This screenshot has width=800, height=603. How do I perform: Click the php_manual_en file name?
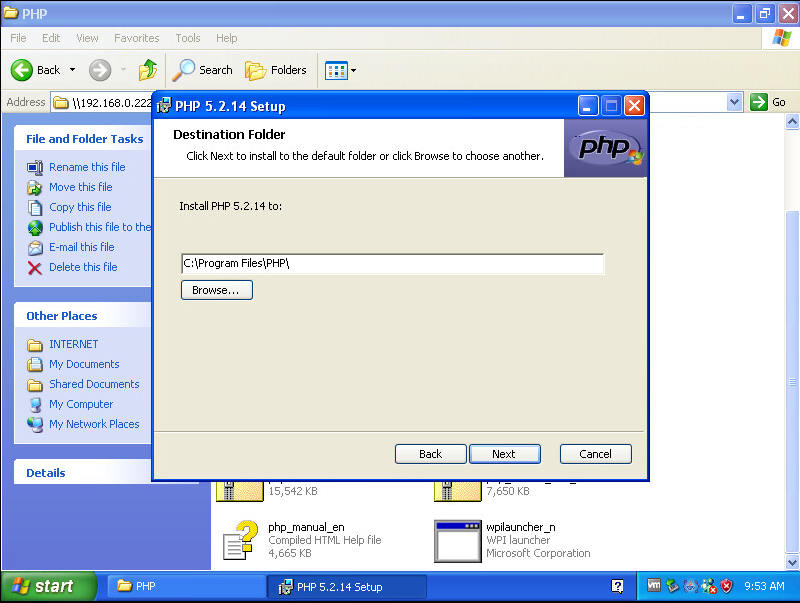click(x=306, y=527)
